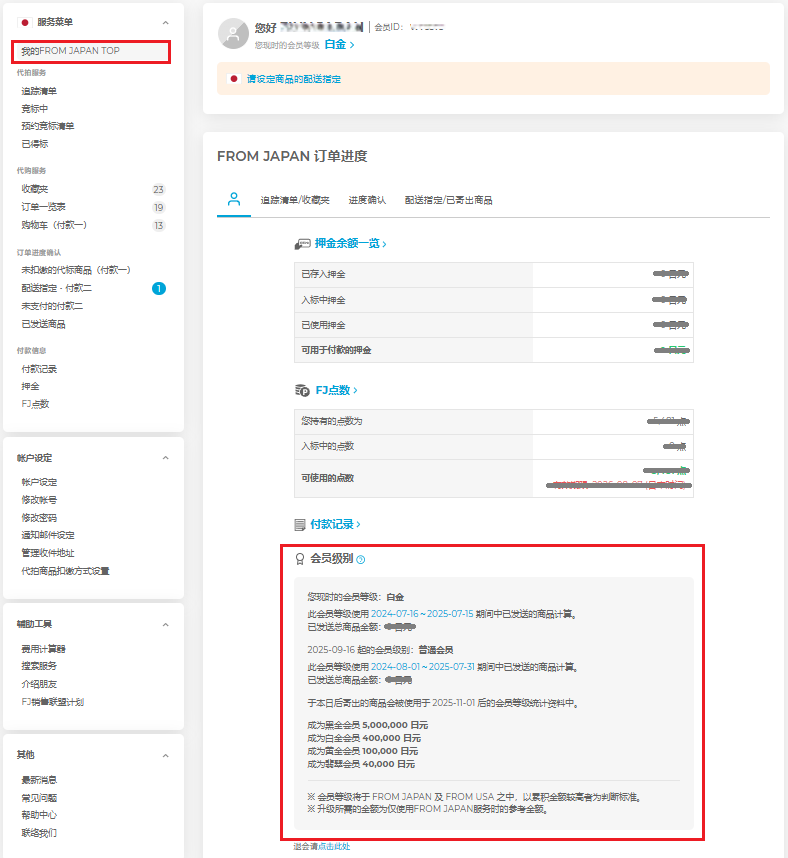Open 联络我们
Screen dimensions: 788x858
coord(39,833)
